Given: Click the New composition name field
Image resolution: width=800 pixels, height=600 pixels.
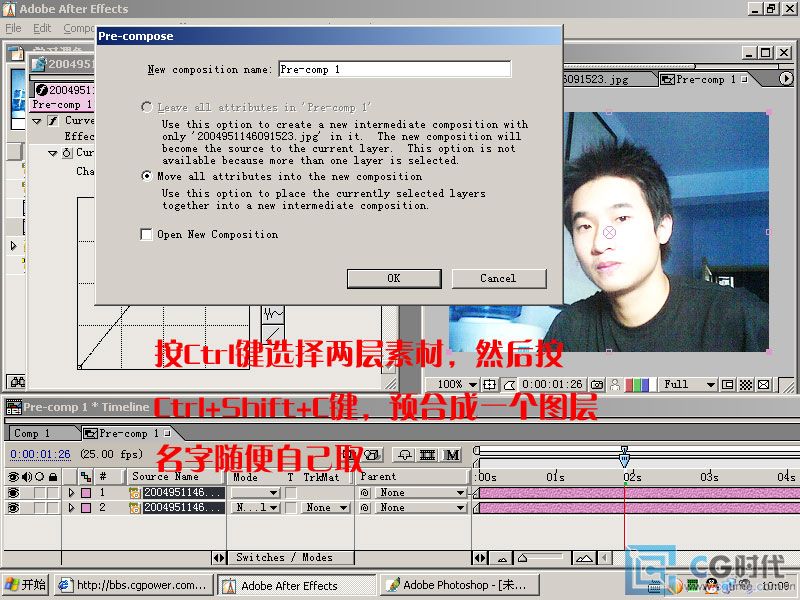Looking at the screenshot, I should tap(395, 69).
